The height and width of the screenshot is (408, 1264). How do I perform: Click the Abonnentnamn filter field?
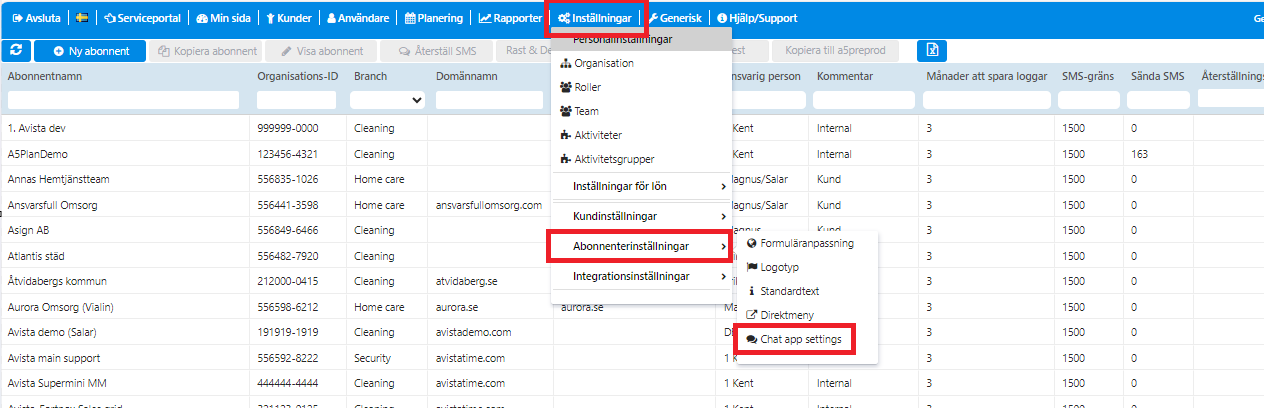click(123, 100)
